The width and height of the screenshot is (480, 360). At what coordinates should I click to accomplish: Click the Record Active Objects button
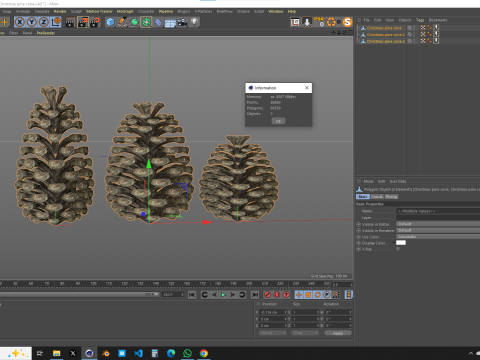(267, 295)
